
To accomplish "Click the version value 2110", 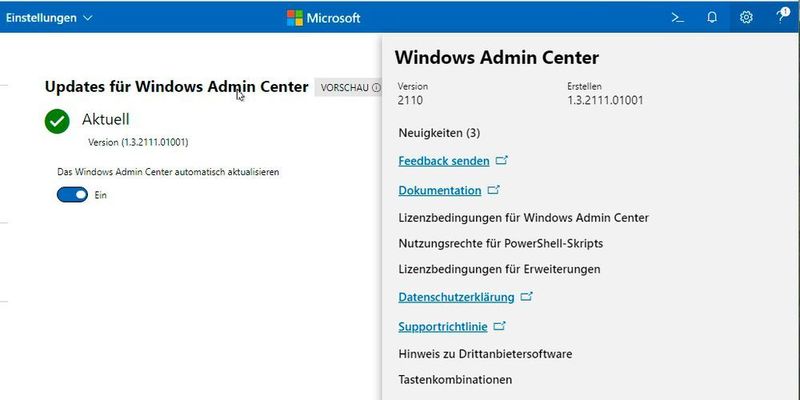I will pyautogui.click(x=410, y=101).
